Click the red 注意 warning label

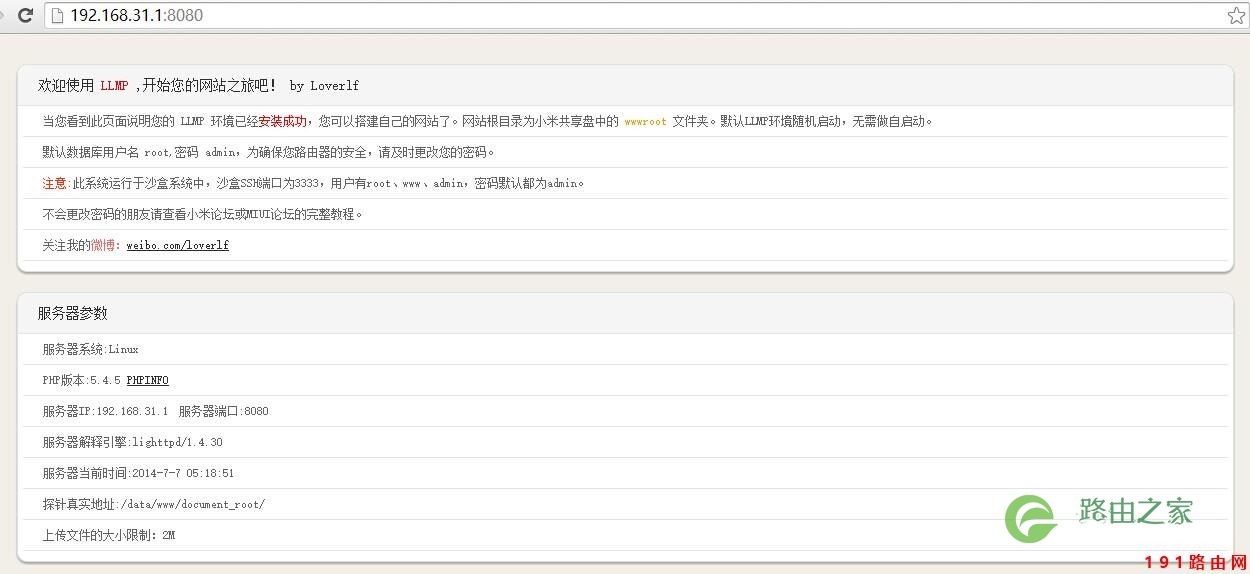[x=54, y=183]
